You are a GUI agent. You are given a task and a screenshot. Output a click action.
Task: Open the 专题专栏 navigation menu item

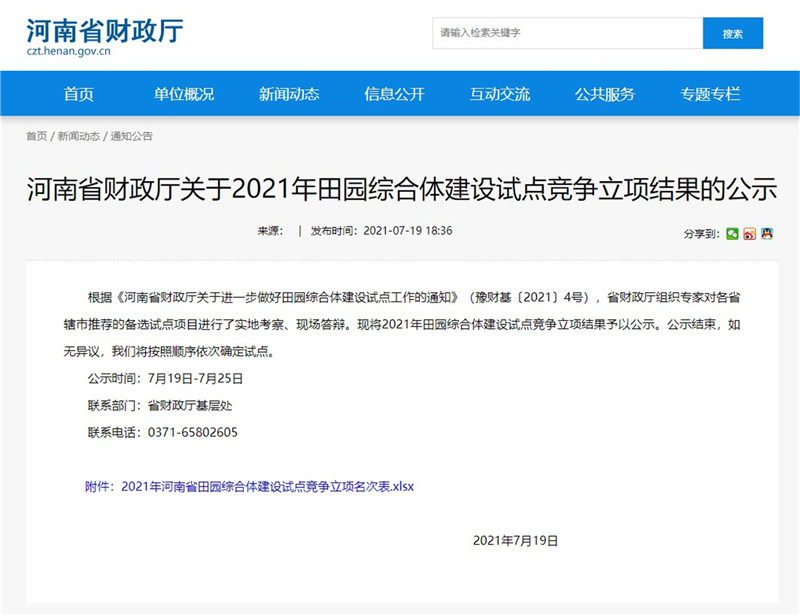(x=710, y=94)
